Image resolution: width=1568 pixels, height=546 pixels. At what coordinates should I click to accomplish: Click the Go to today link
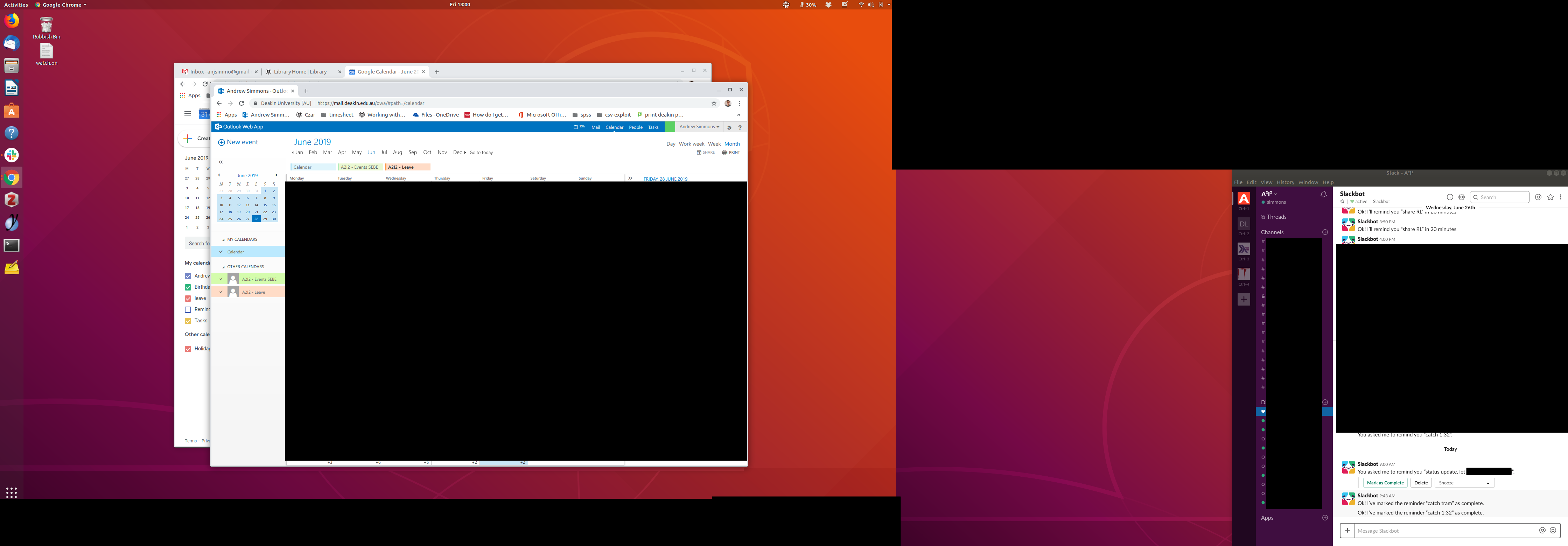coord(481,153)
